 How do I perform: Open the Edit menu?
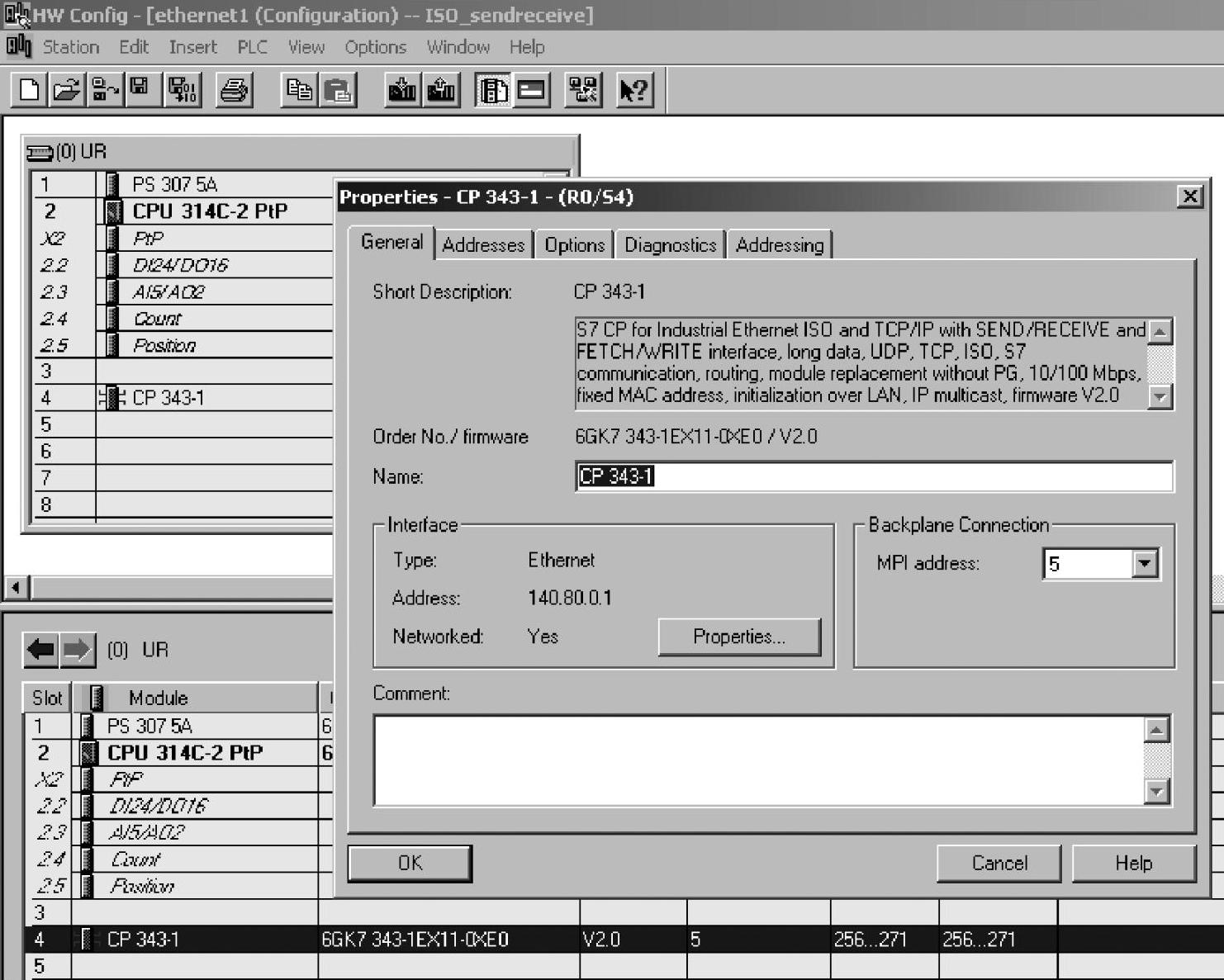click(x=134, y=47)
